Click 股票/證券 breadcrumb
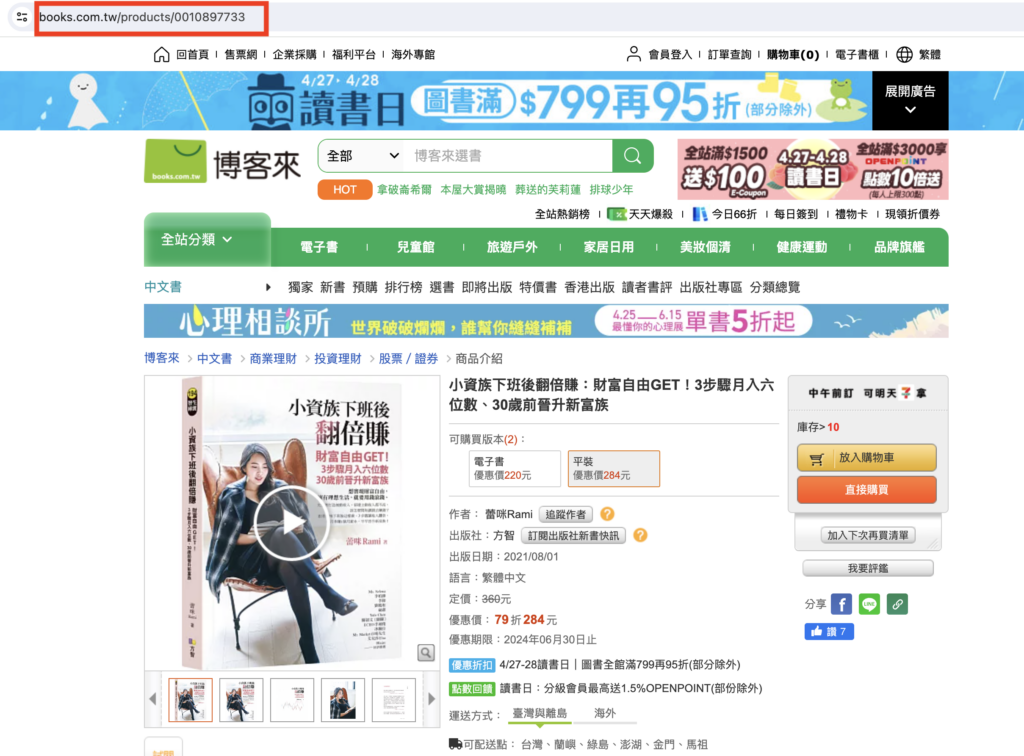Image resolution: width=1024 pixels, height=756 pixels. (x=408, y=358)
